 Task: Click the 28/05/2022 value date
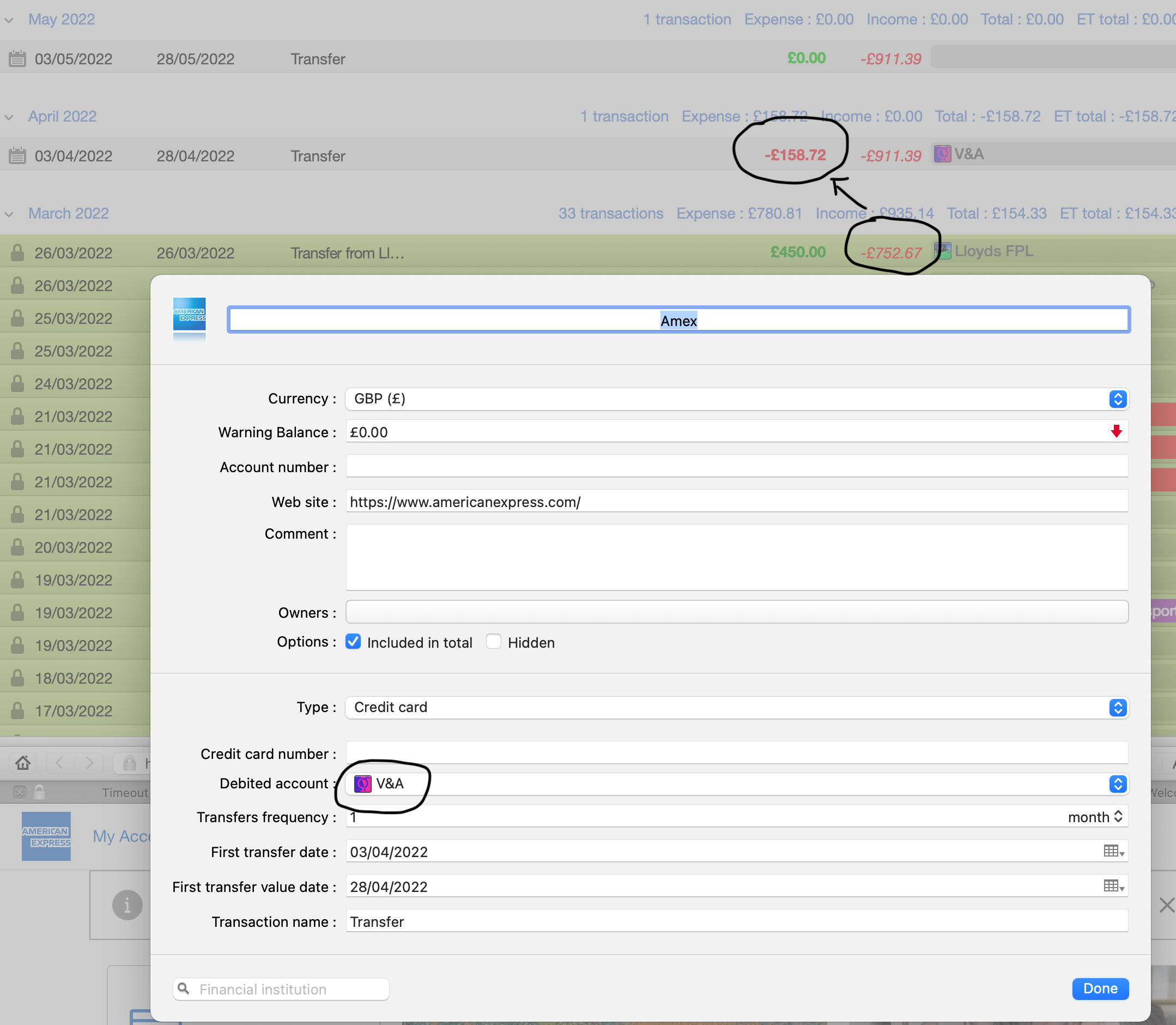[196, 59]
